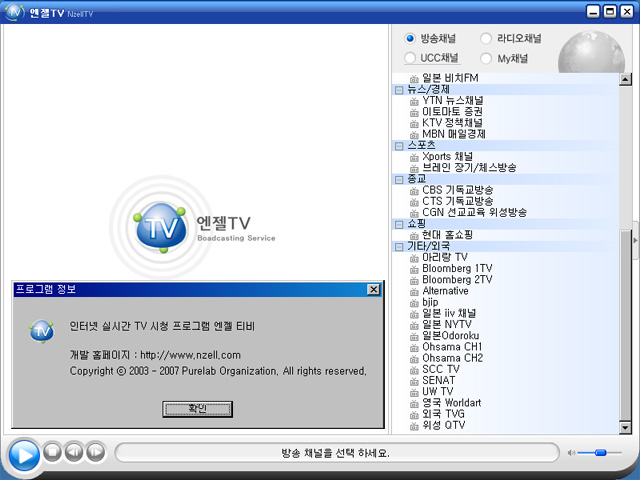
Task: Click the 아리랑 TV channel icon
Action: pyautogui.click(x=414, y=258)
